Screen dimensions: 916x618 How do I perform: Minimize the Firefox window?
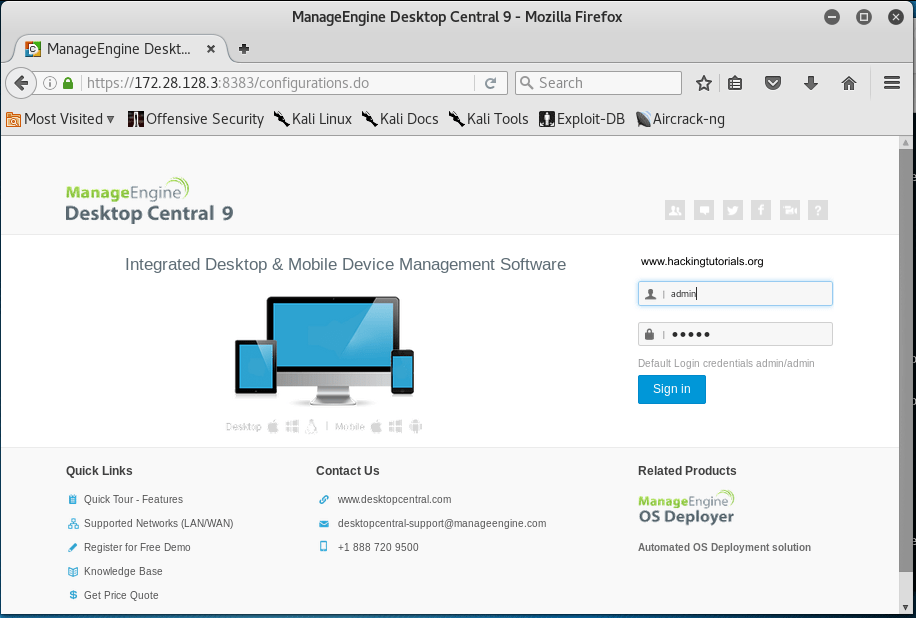(832, 17)
